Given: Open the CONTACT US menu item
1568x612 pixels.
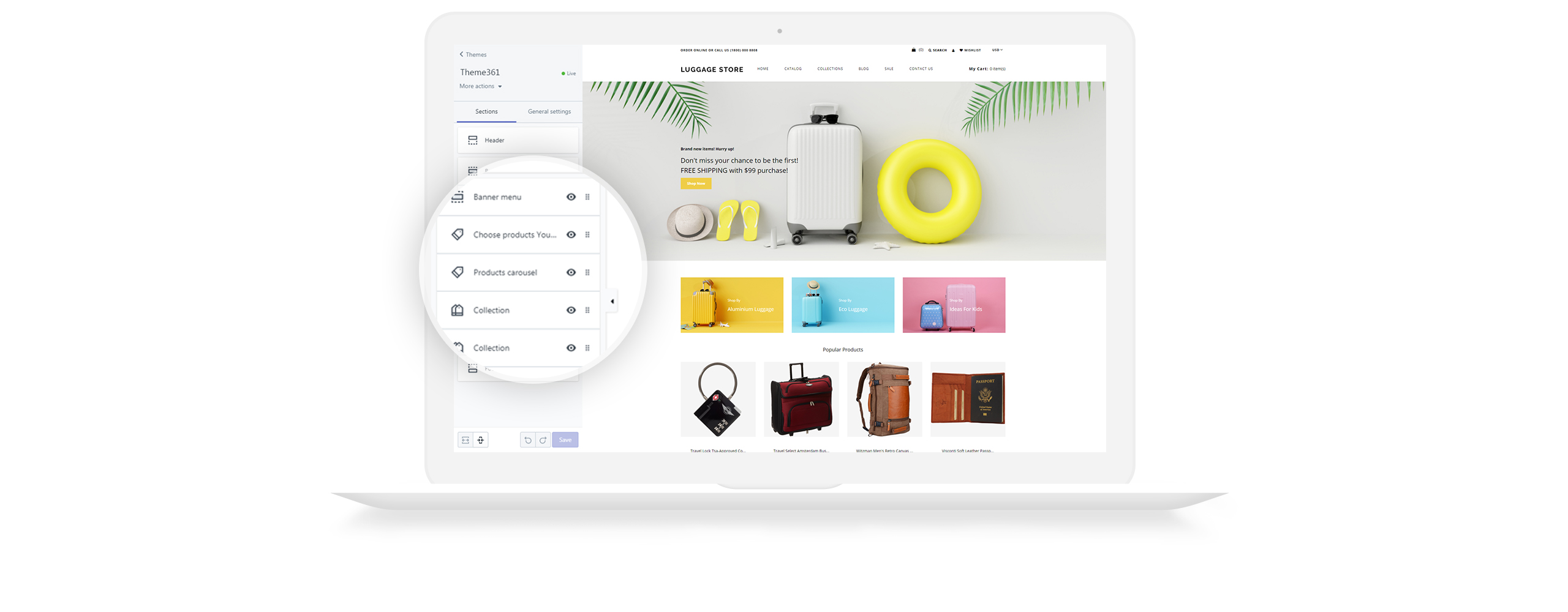Looking at the screenshot, I should 921,69.
